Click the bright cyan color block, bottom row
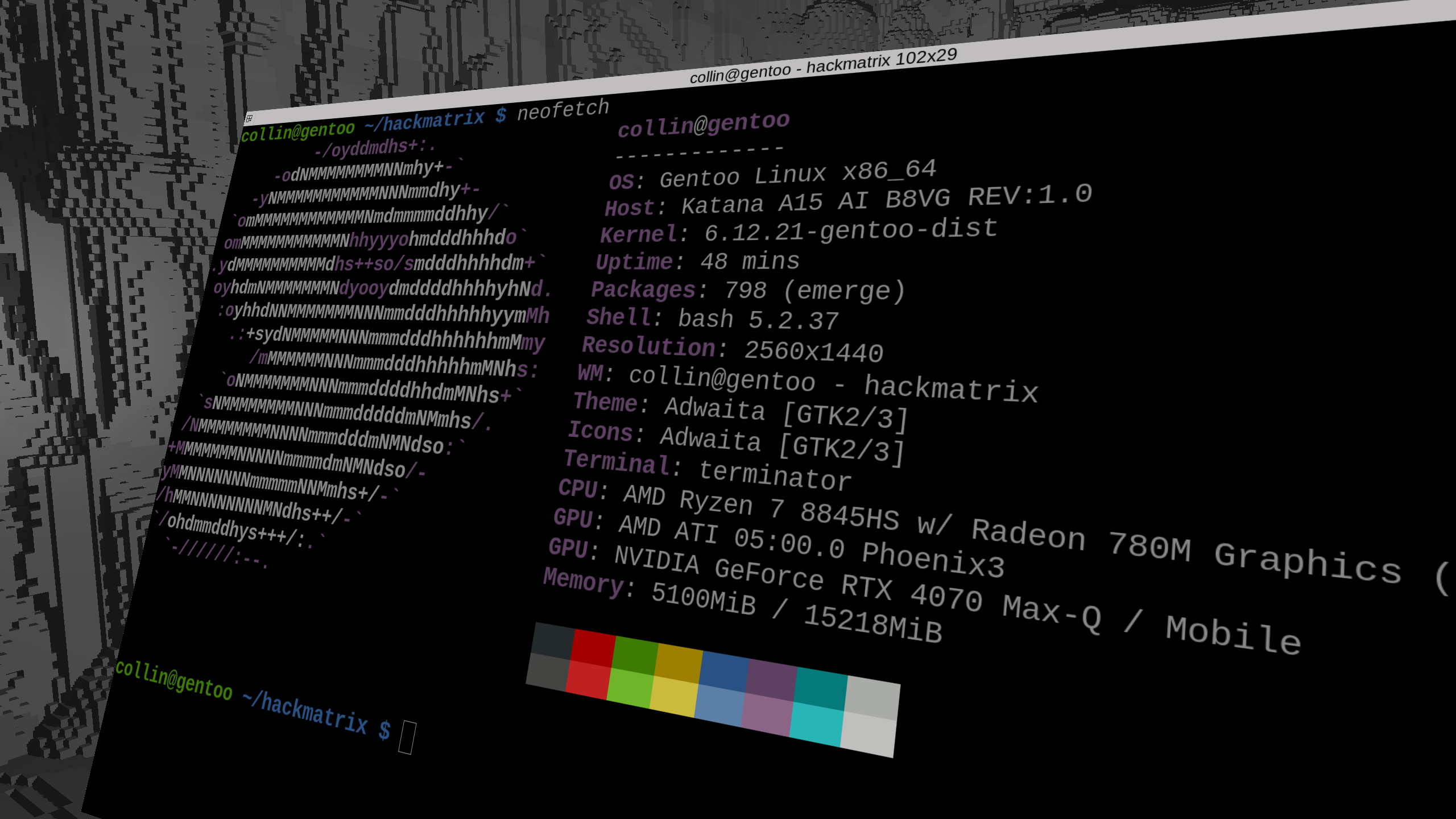Viewport: 1456px width, 819px height. point(816,725)
